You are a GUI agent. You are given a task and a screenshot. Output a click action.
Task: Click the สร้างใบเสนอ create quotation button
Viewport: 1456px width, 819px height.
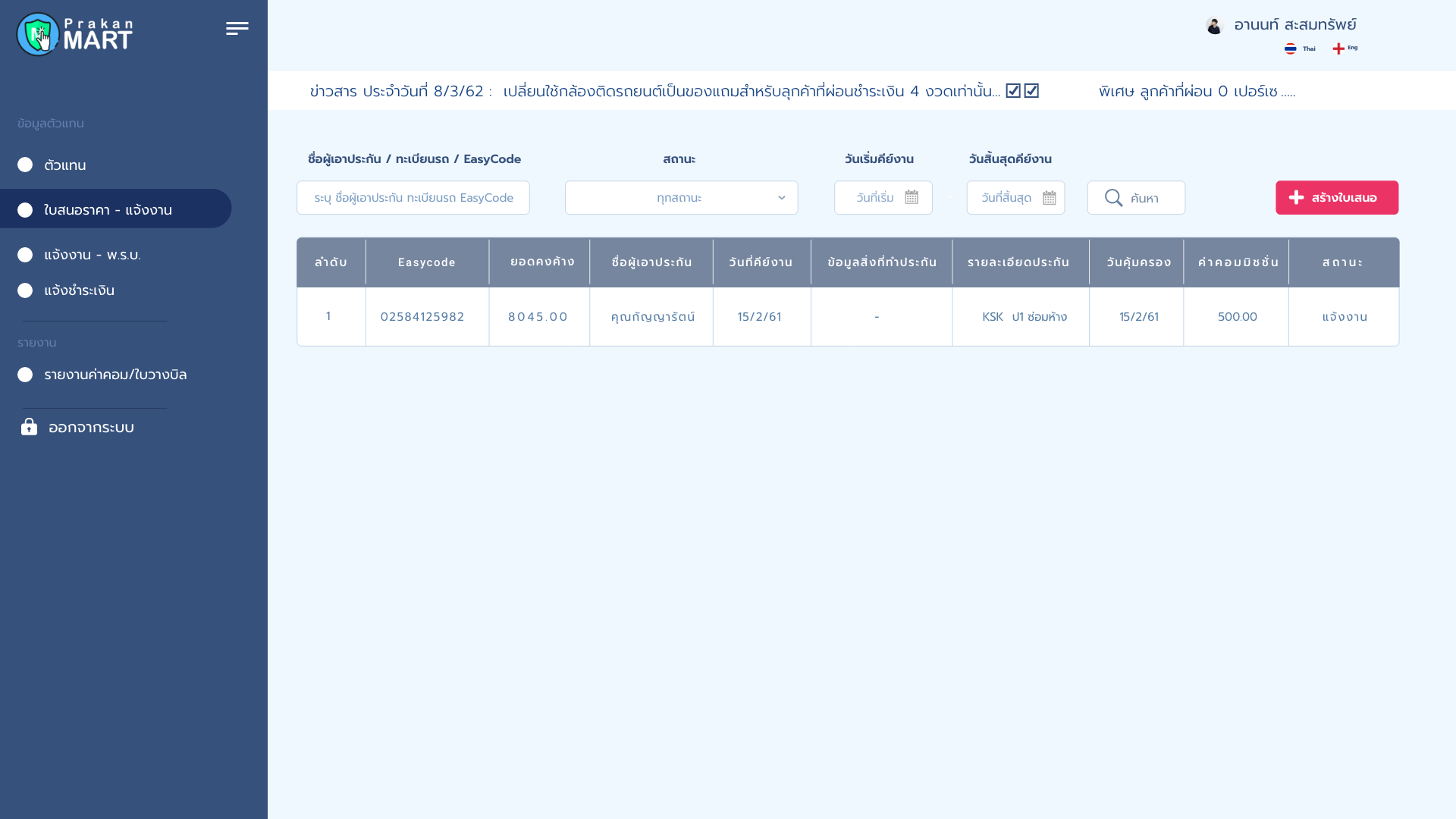click(x=1336, y=198)
